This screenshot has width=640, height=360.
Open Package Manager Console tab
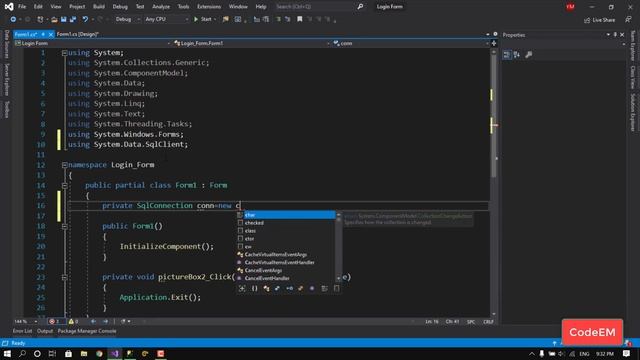pos(87,331)
